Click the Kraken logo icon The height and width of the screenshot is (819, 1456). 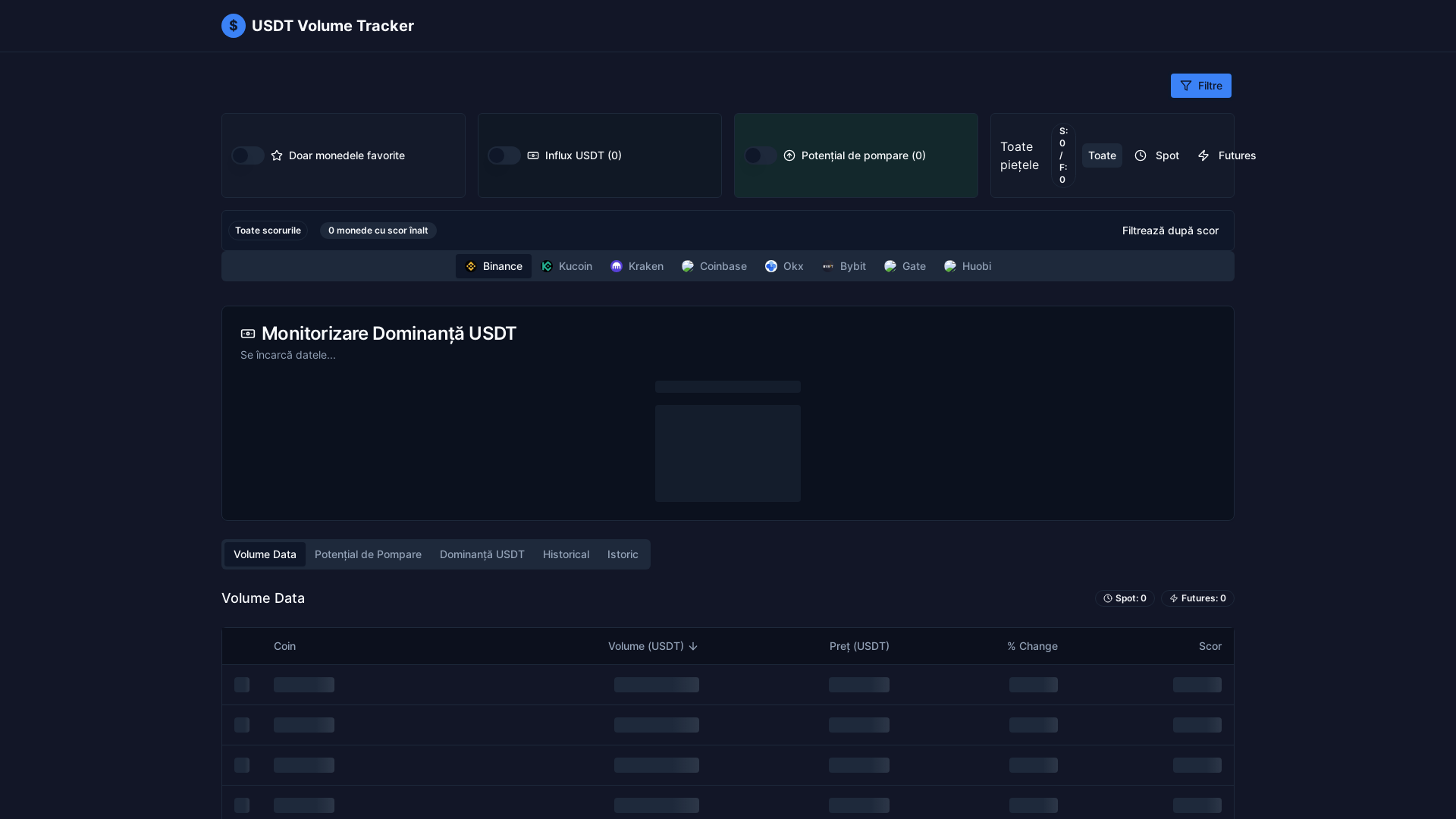617,266
